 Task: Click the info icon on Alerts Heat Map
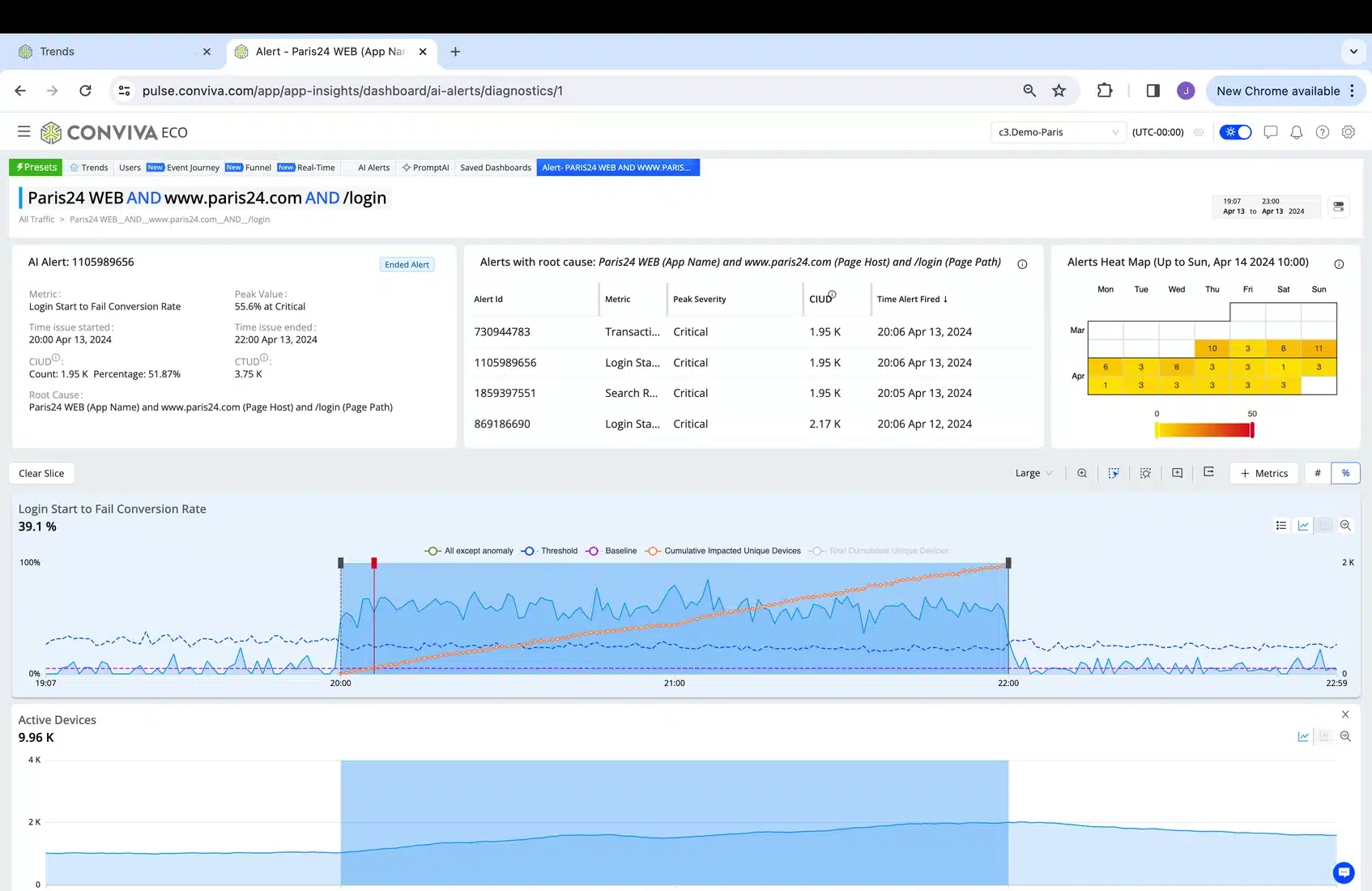[x=1339, y=264]
